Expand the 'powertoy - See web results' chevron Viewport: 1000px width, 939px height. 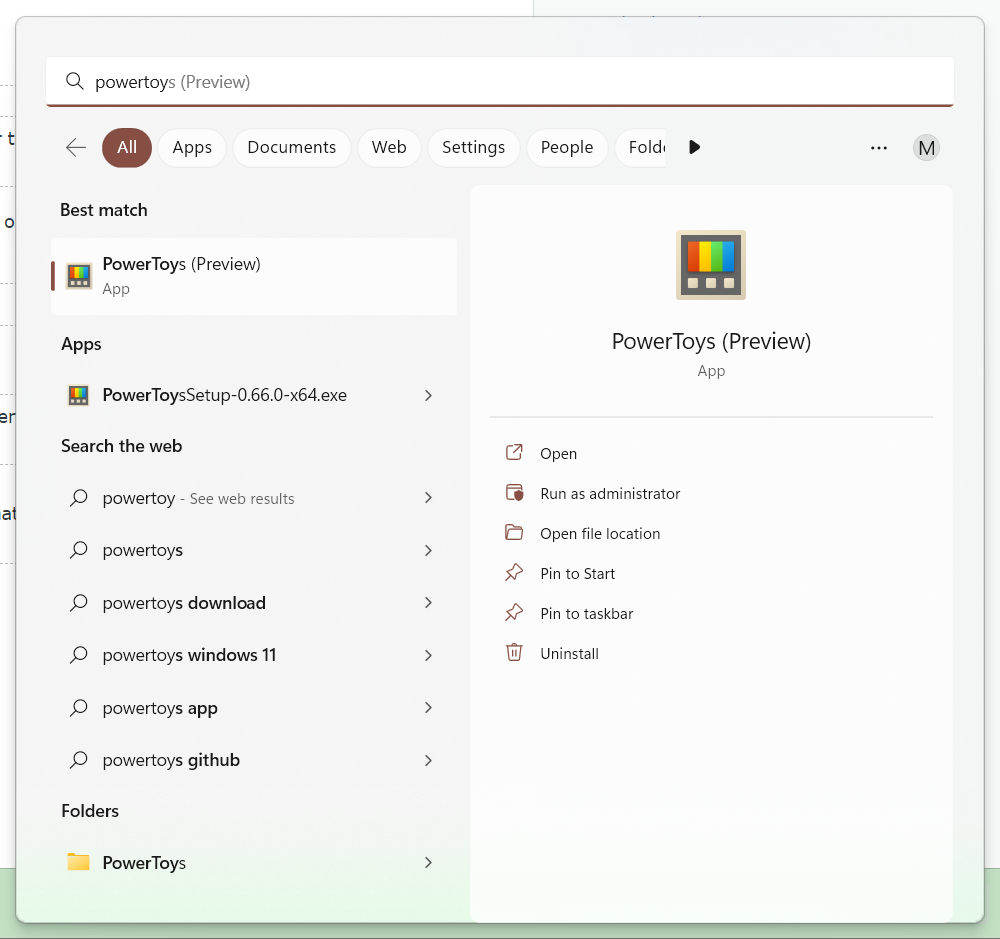pyautogui.click(x=429, y=498)
